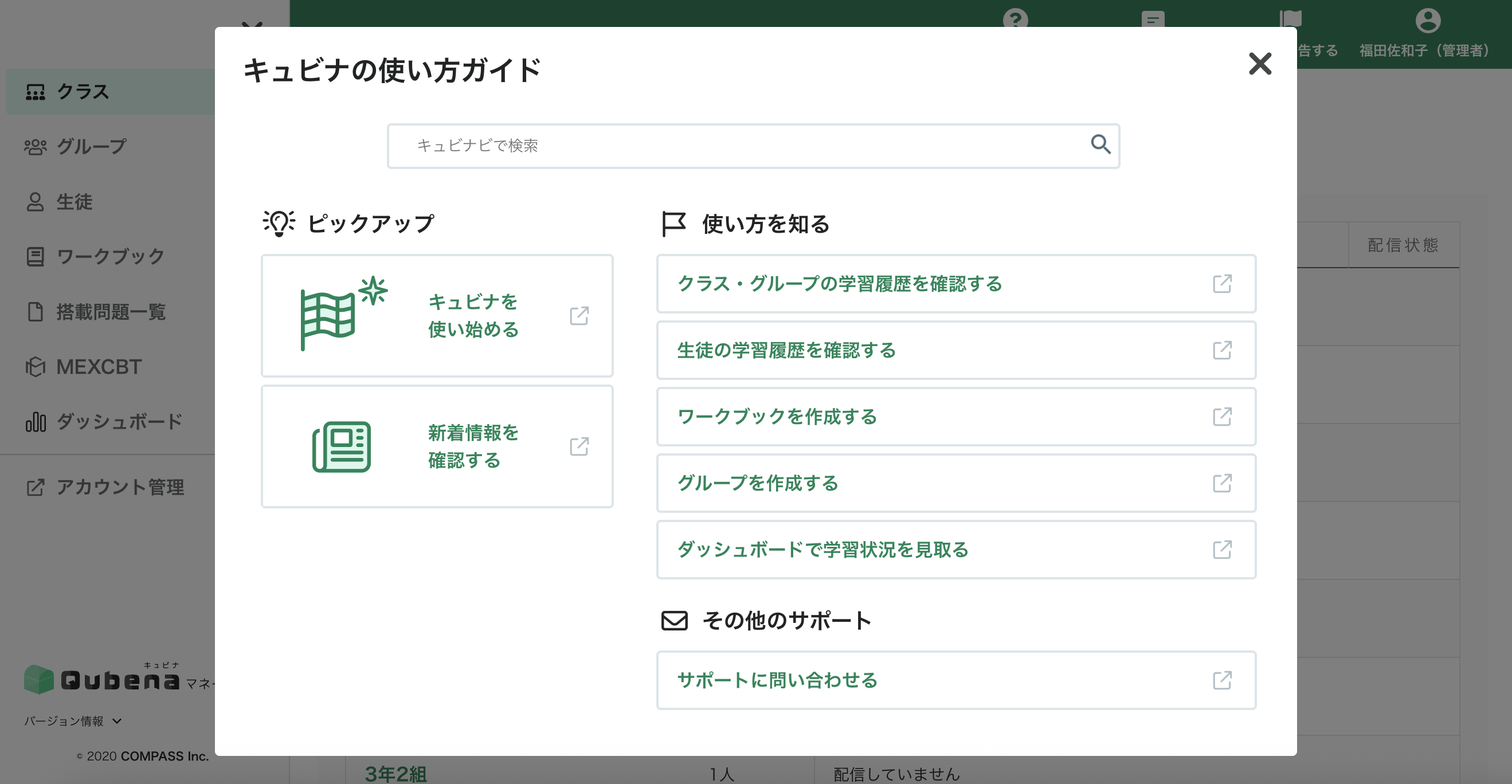Screen dimensions: 1512x784
Task: Click external-link icon on キュビナを使い始める
Action: click(x=579, y=316)
